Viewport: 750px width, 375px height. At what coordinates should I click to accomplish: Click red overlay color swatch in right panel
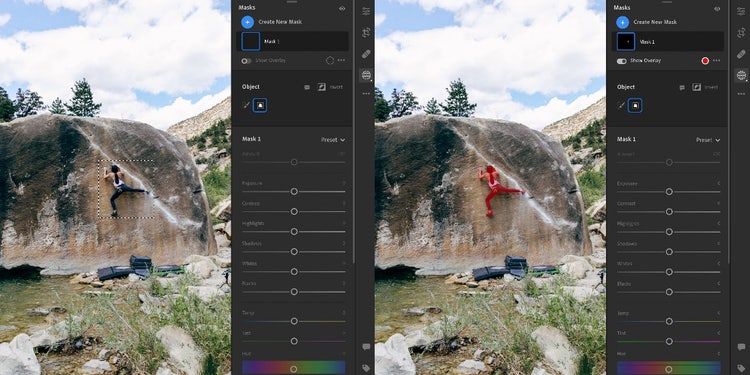705,61
